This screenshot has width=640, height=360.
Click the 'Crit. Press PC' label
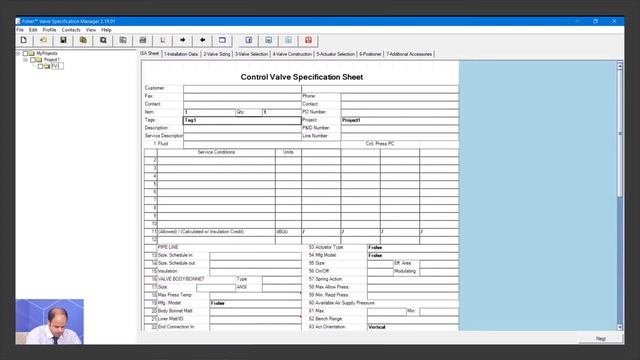point(380,144)
